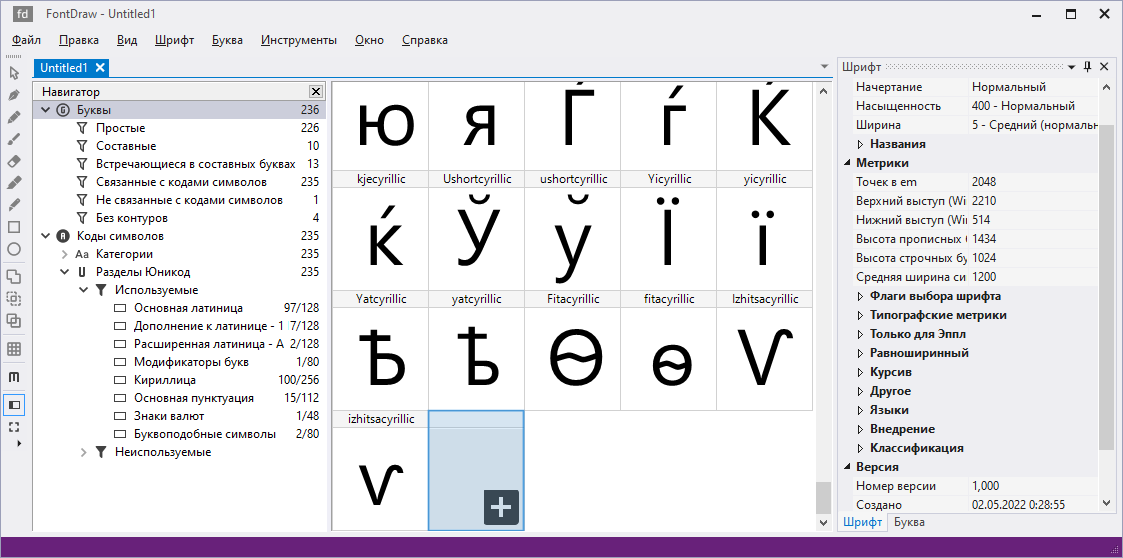Collapse the Разделы Юникод node
The width and height of the screenshot is (1123, 558).
(64, 272)
